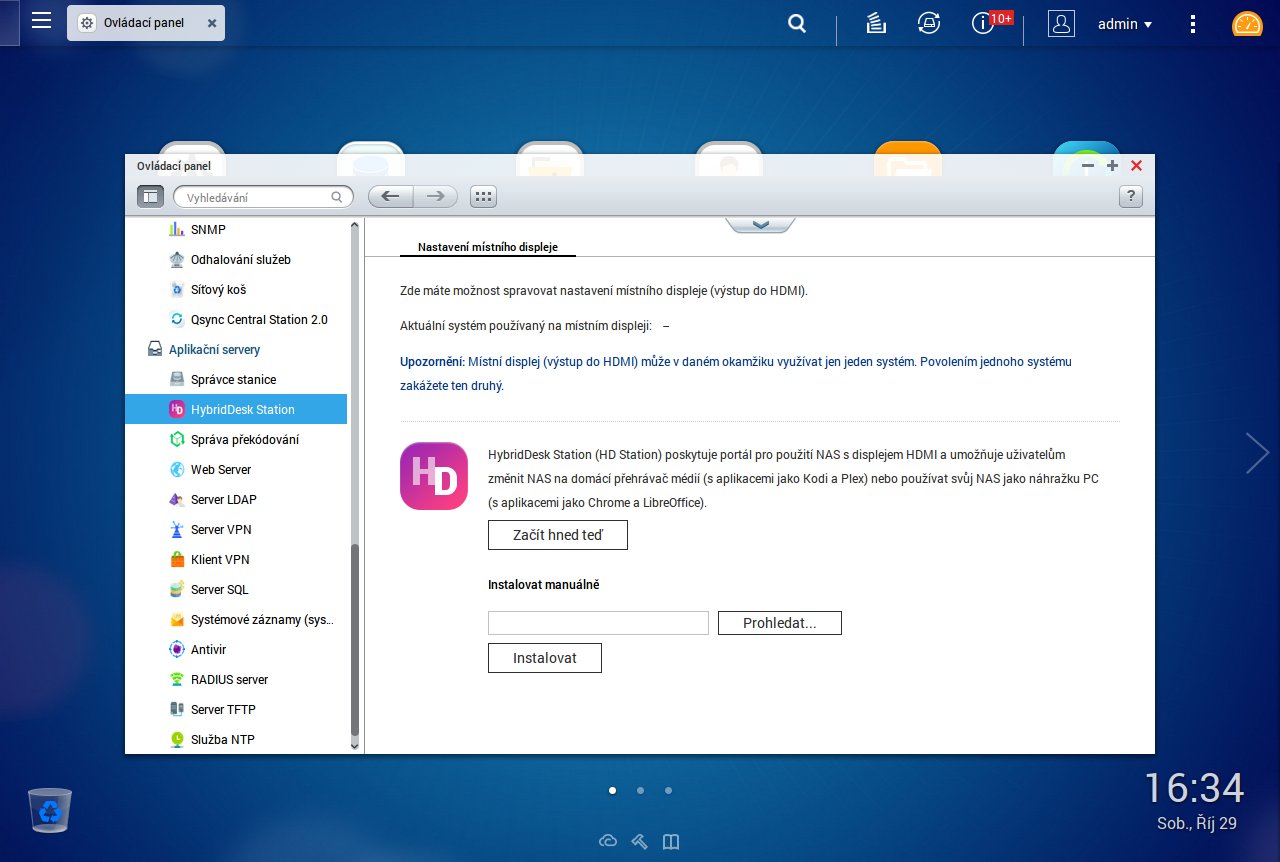The height and width of the screenshot is (862, 1280).
Task: Select Nastavení místního displeje tab
Action: pyautogui.click(x=487, y=247)
